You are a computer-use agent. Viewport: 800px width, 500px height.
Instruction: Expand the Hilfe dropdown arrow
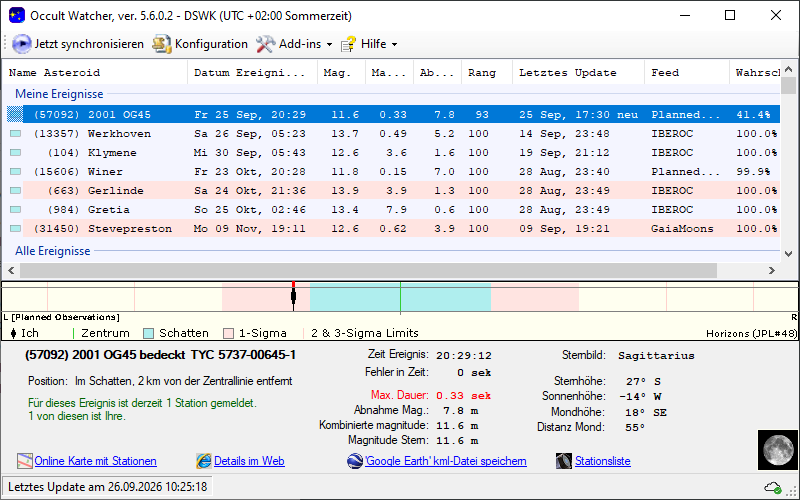394,44
